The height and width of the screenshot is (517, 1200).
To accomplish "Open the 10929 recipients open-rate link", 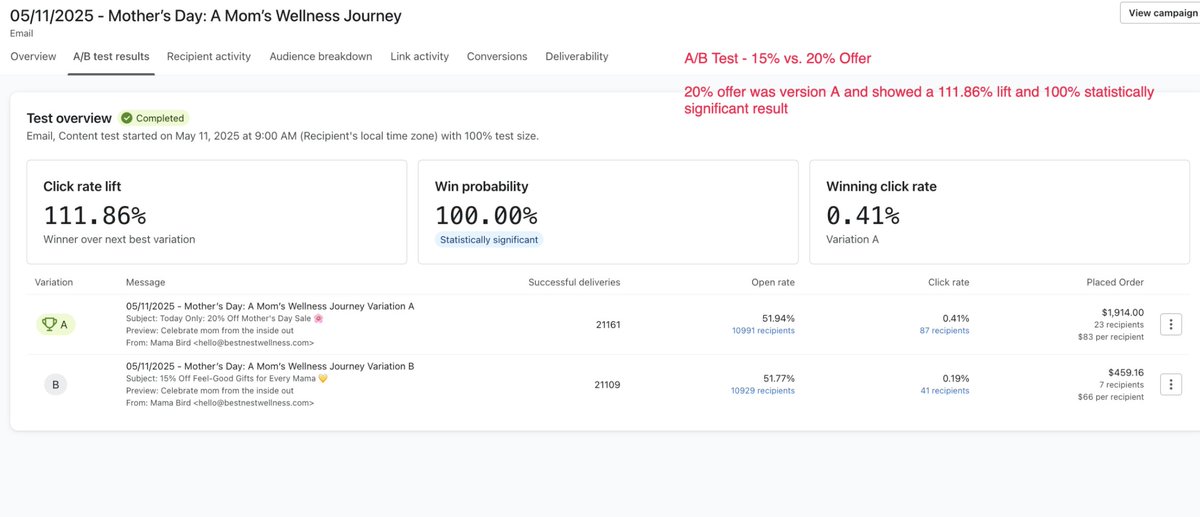I will pos(763,391).
